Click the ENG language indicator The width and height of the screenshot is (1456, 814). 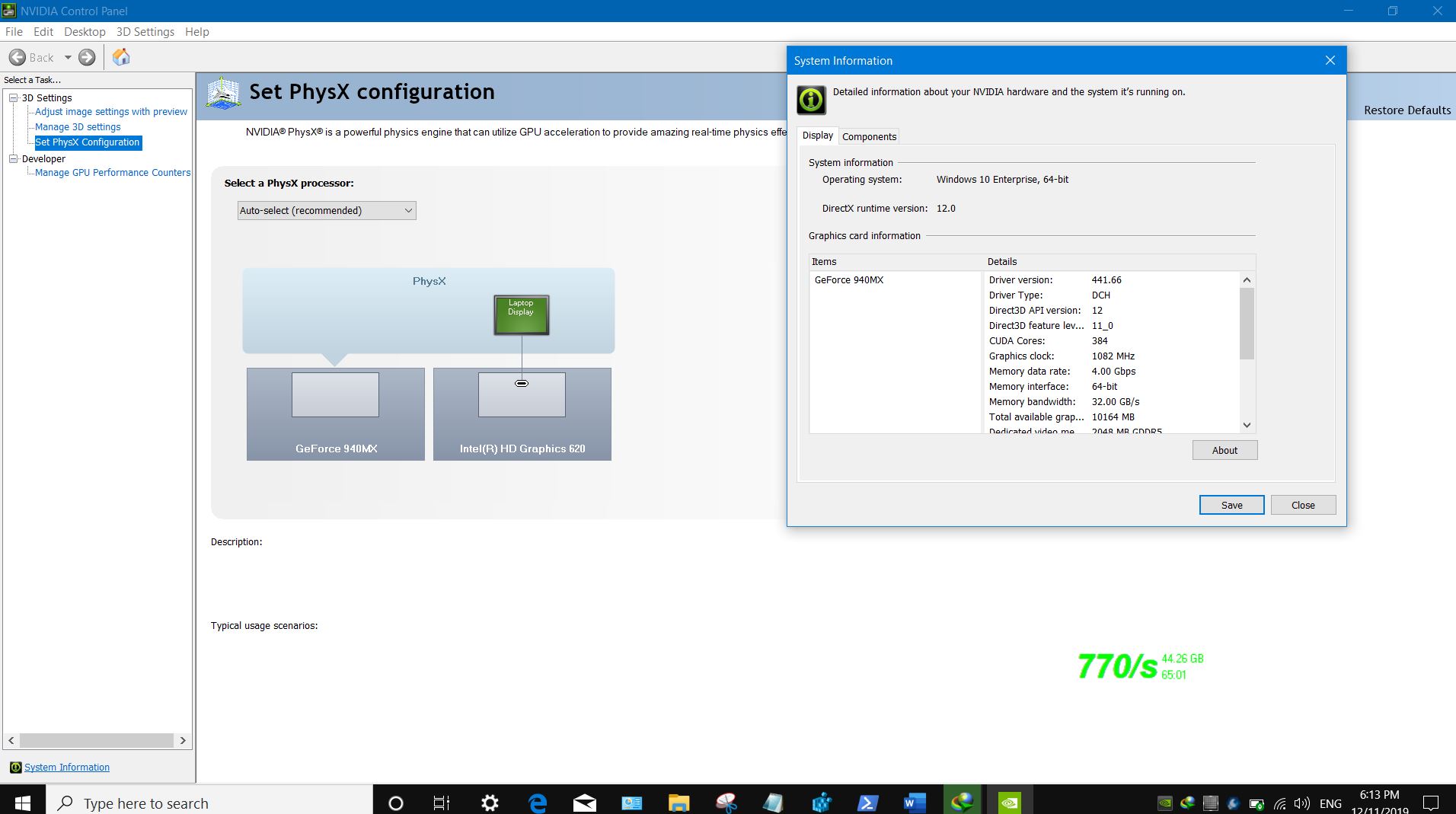click(1330, 803)
